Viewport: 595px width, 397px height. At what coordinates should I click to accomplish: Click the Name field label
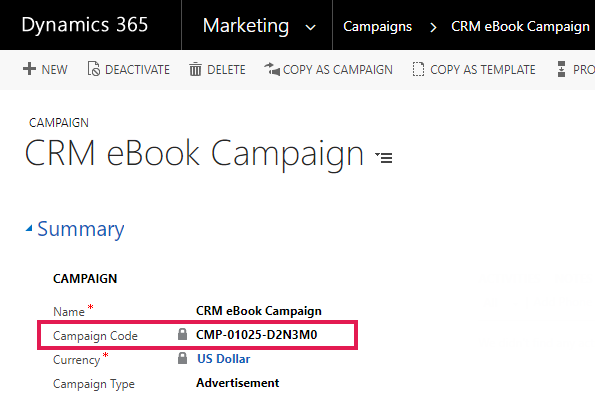tap(69, 312)
